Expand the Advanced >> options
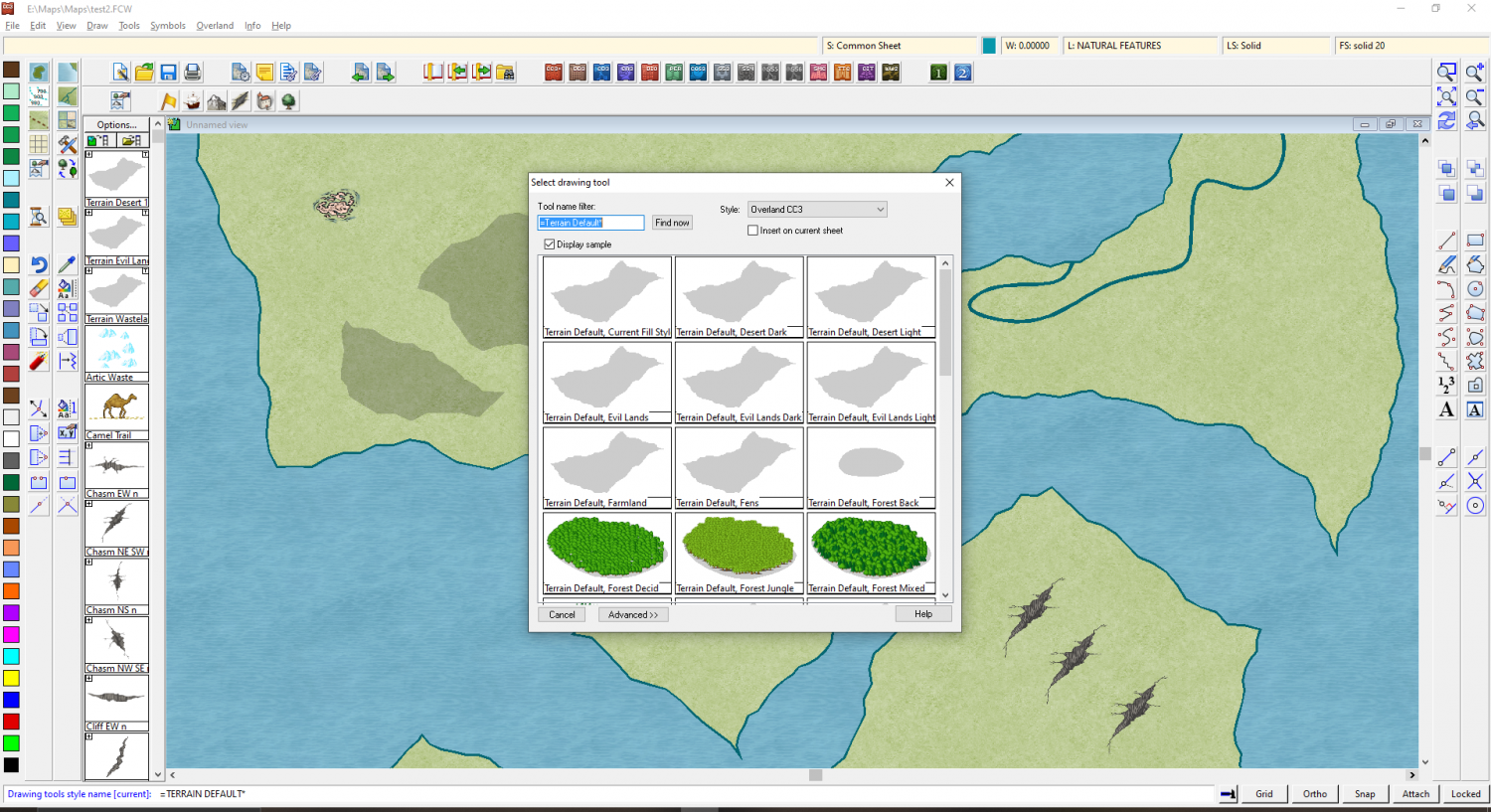Viewport: 1491px width, 812px height. [x=633, y=615]
